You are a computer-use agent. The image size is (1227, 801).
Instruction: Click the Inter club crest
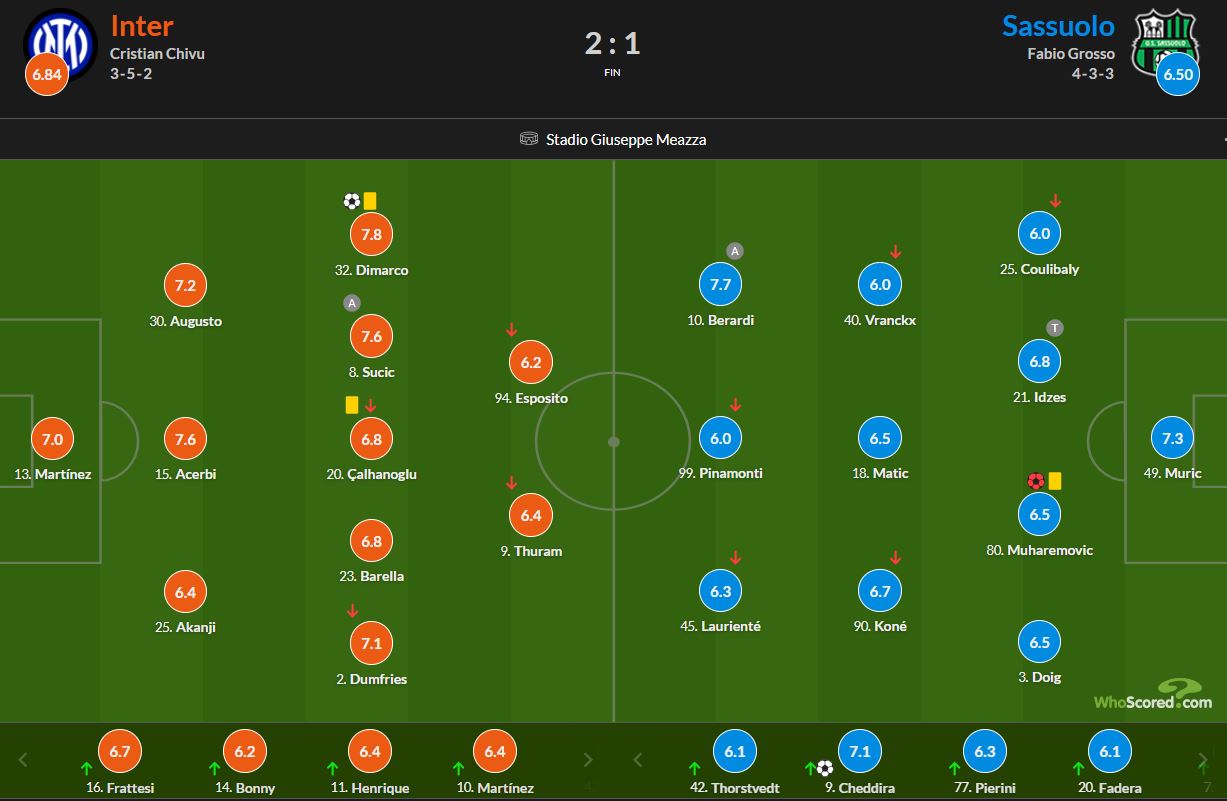[x=55, y=40]
